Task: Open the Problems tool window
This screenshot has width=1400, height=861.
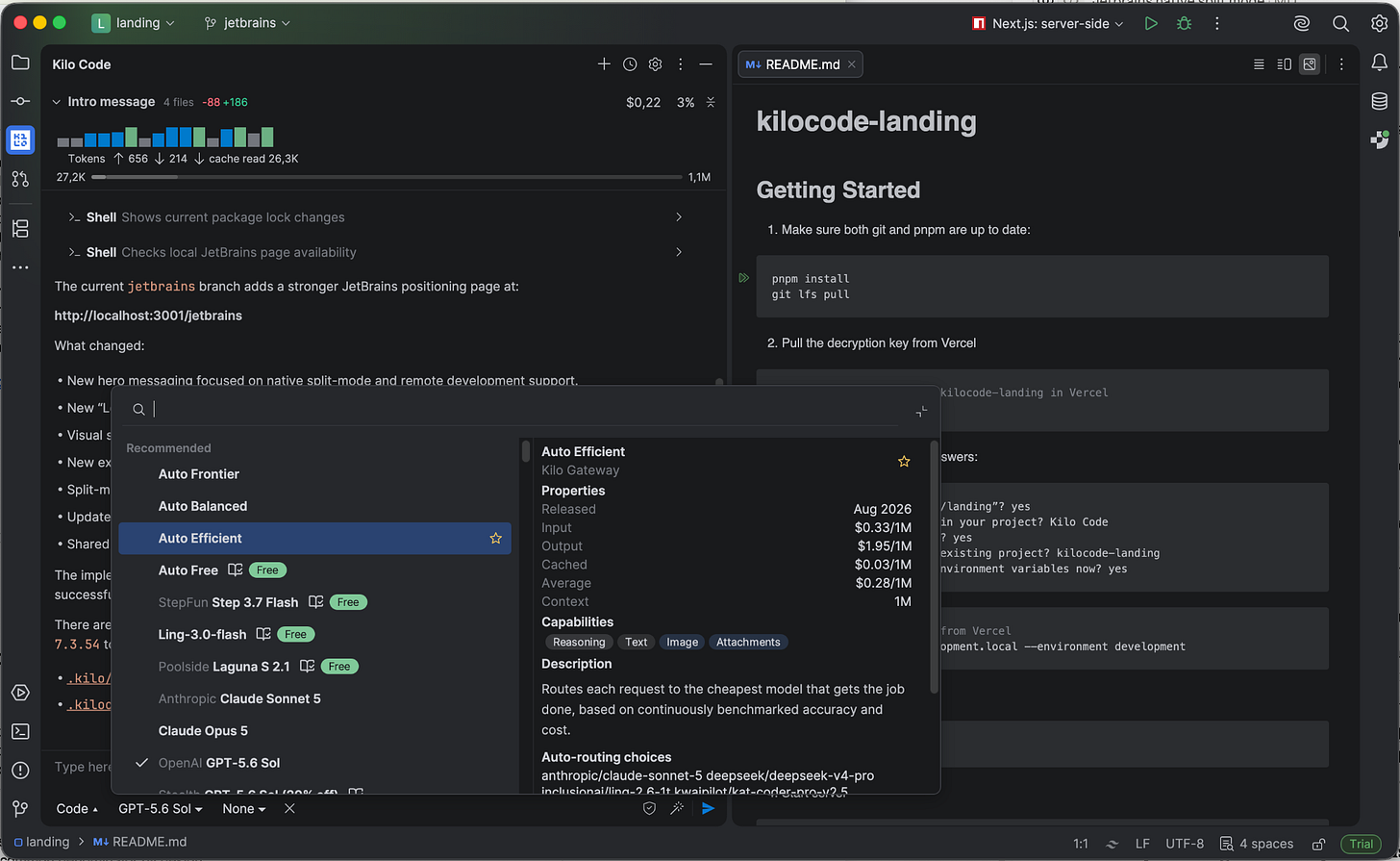Action: point(20,770)
